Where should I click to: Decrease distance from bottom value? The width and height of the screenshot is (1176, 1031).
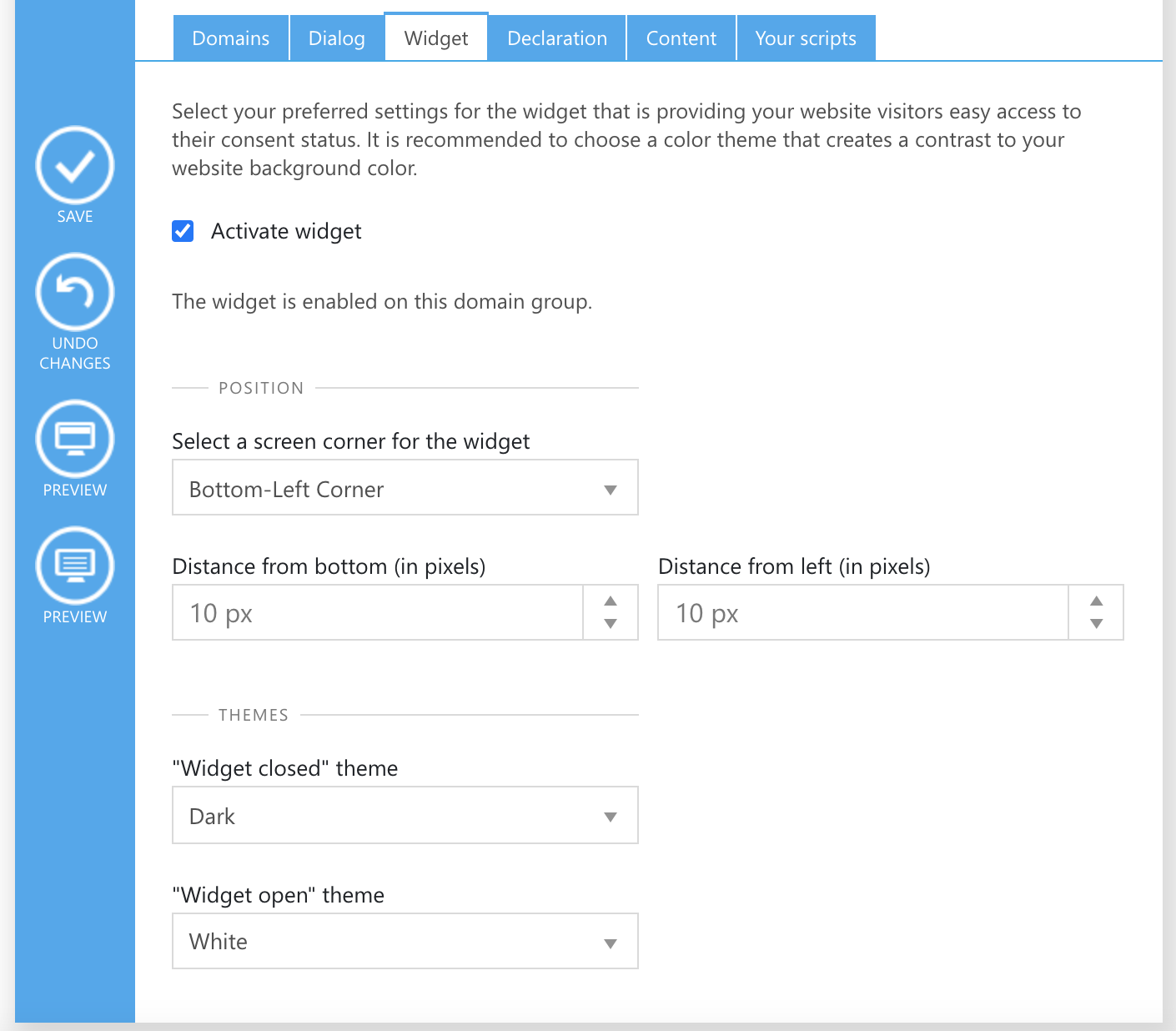(611, 624)
